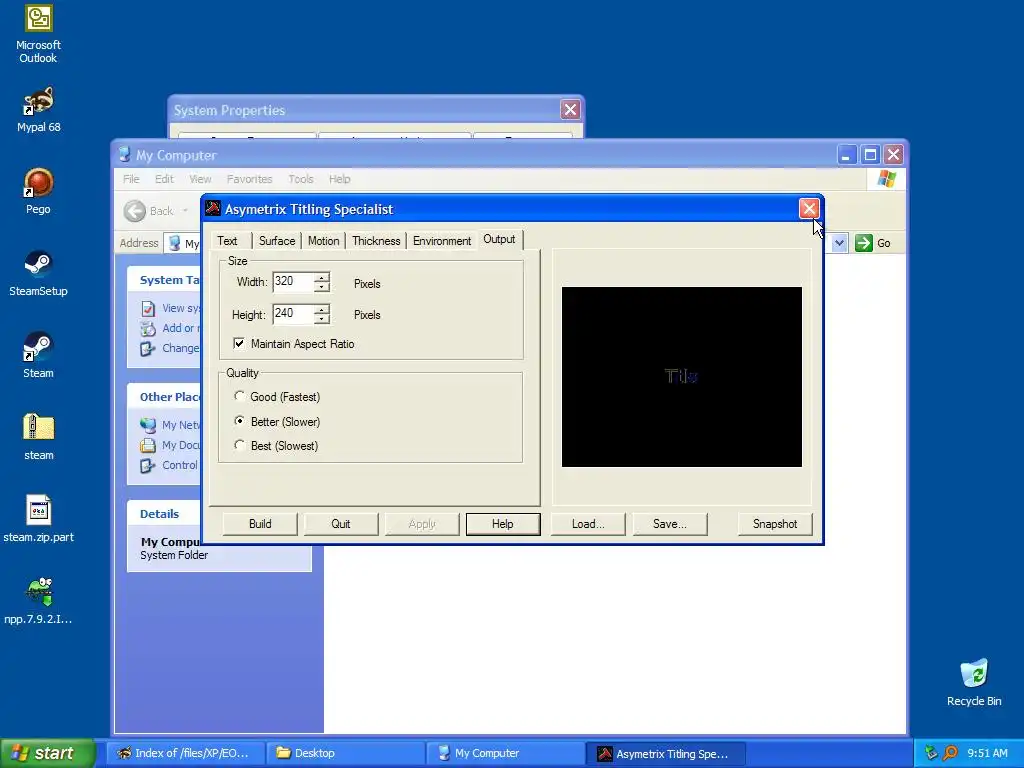This screenshot has width=1024, height=768.
Task: Click the Height input field
Action: 293,313
